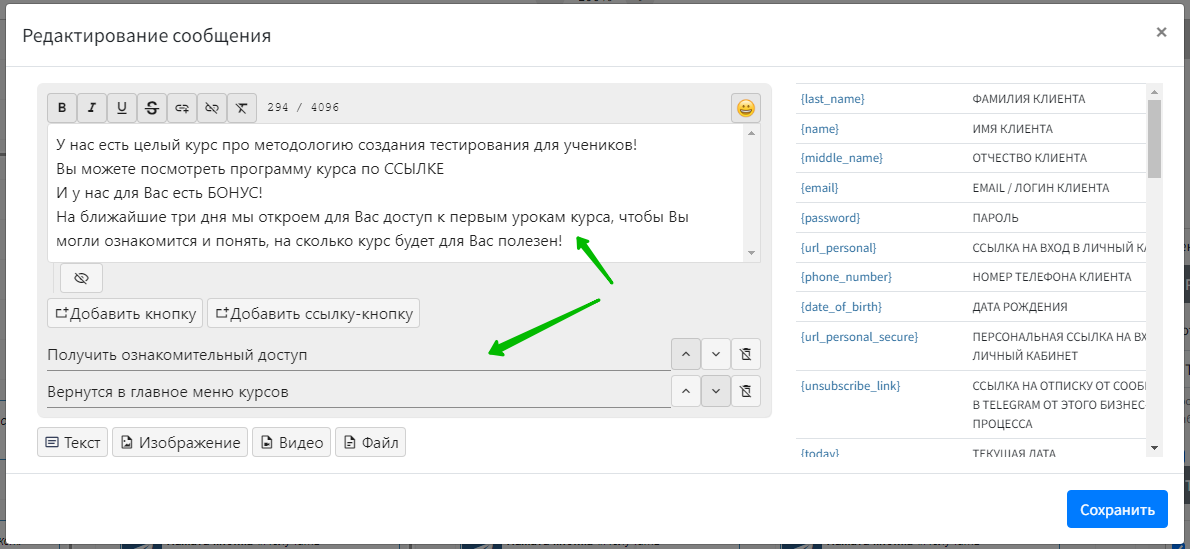
Task: Remove link with the unlink icon
Action: point(212,108)
